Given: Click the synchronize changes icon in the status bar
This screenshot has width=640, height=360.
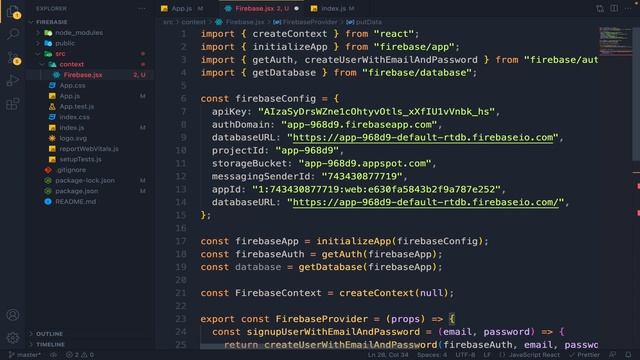Looking at the screenshot, I should coord(53,355).
